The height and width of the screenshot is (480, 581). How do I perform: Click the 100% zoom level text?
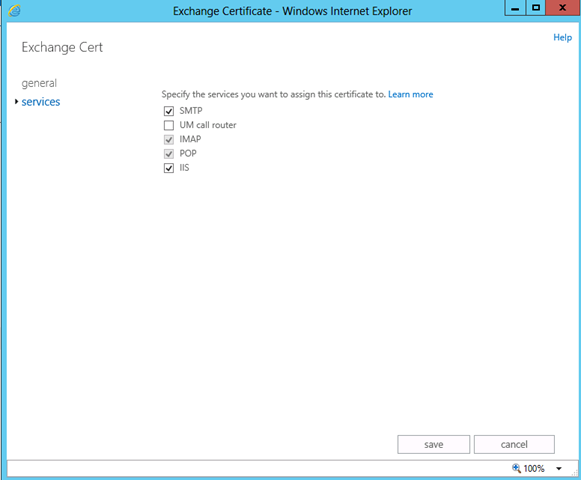click(x=534, y=469)
